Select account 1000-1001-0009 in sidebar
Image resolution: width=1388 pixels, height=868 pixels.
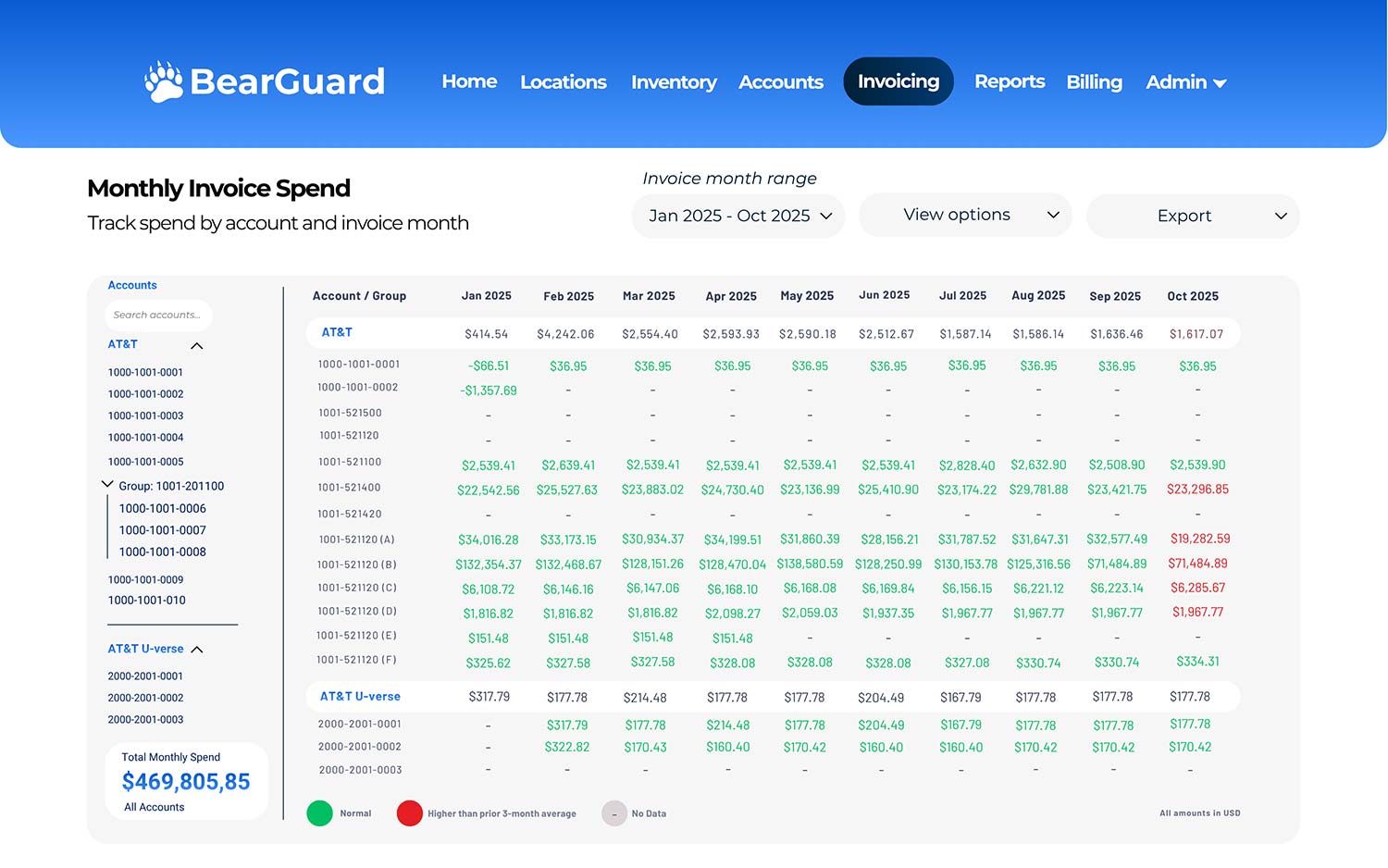(x=145, y=580)
